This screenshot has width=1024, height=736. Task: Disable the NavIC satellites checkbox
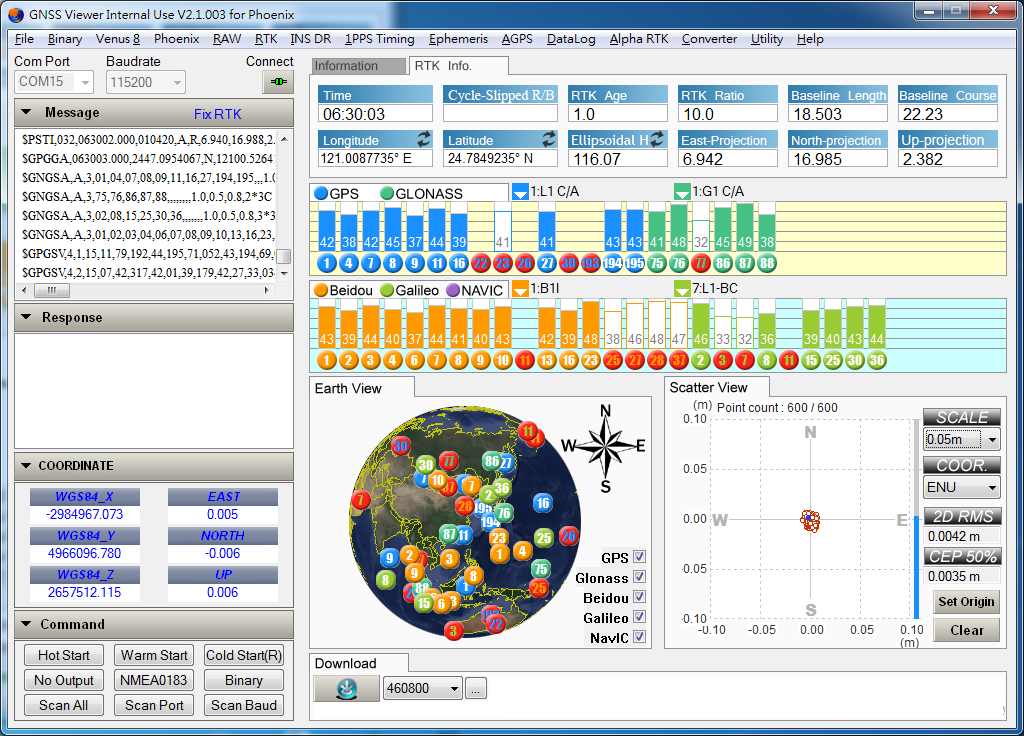coord(639,637)
